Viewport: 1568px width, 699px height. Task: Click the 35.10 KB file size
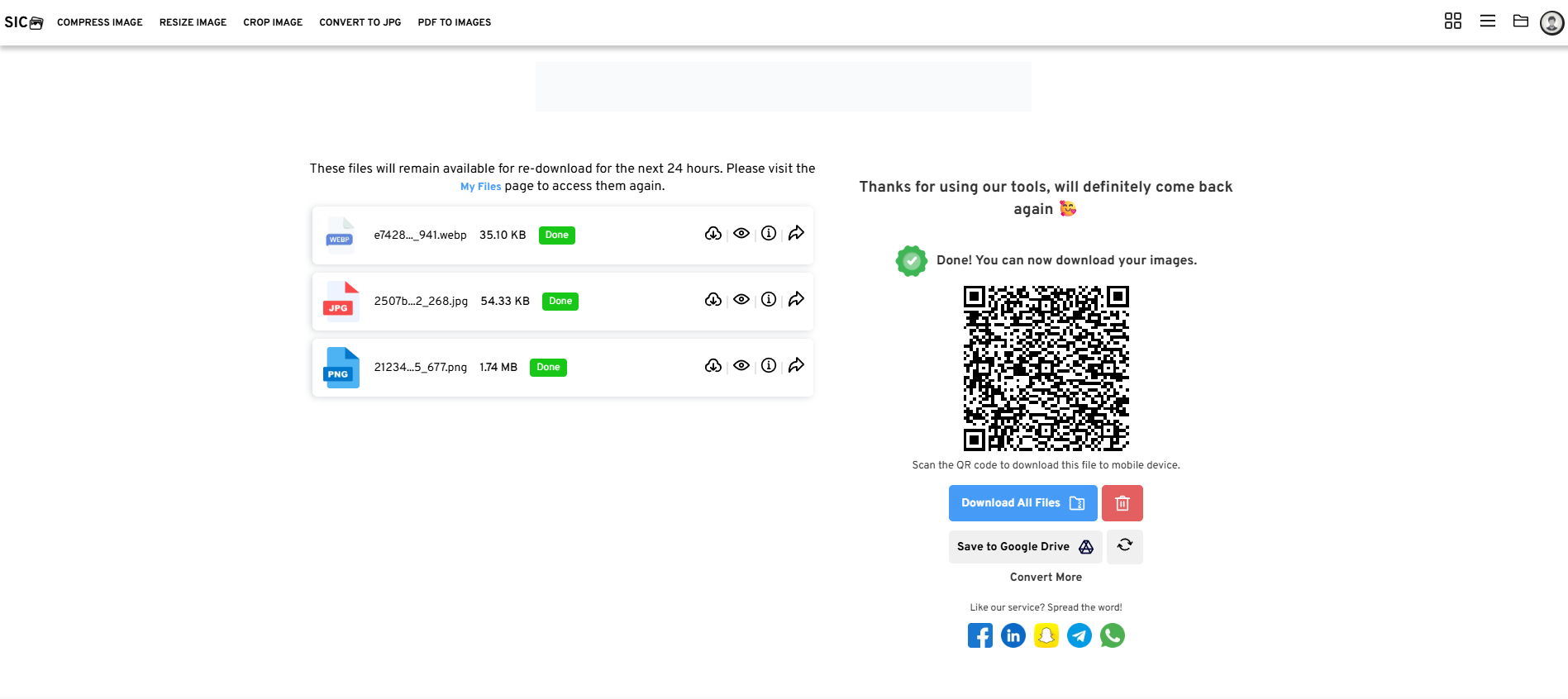tap(503, 235)
